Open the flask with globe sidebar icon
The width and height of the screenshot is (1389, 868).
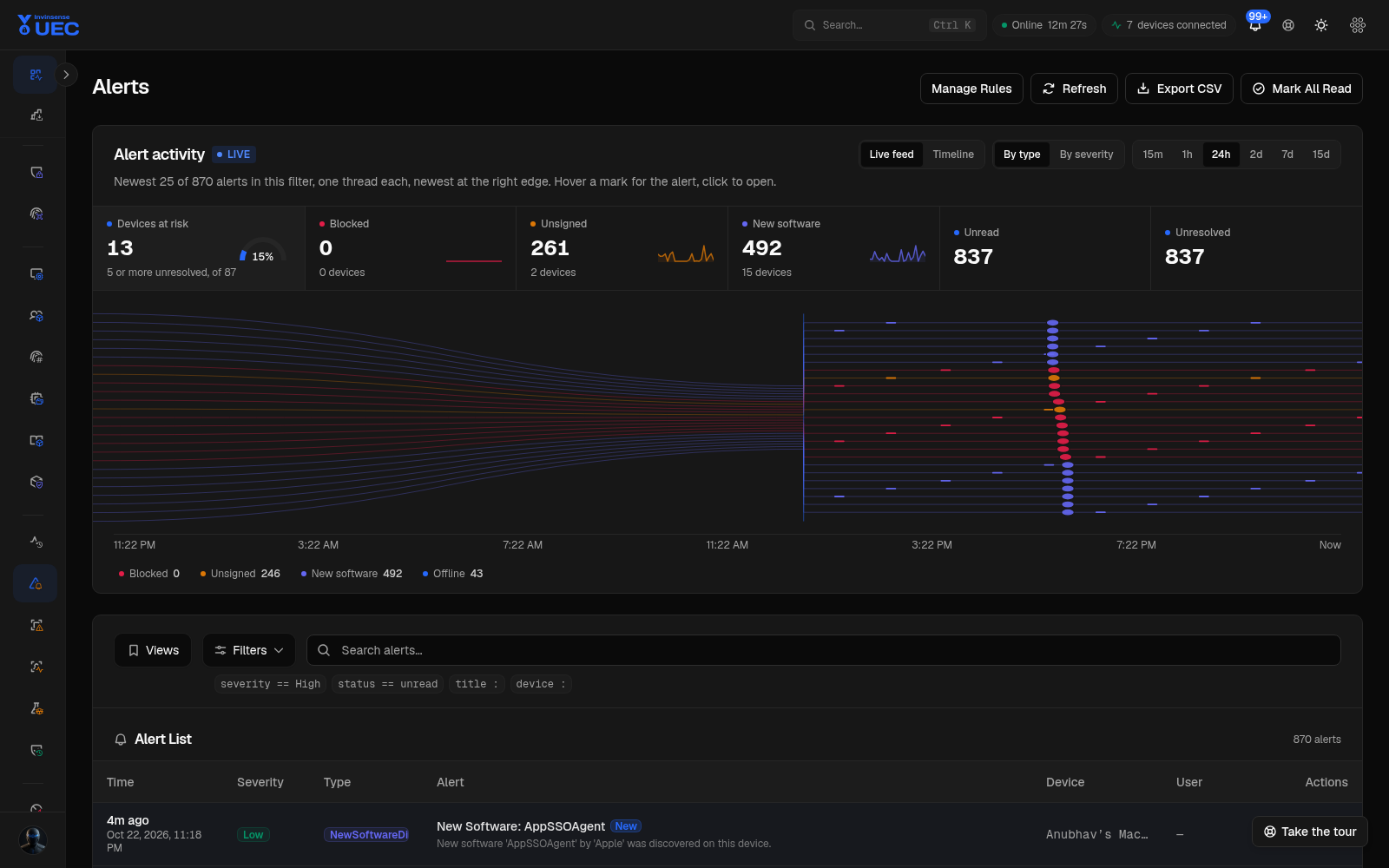[x=36, y=708]
